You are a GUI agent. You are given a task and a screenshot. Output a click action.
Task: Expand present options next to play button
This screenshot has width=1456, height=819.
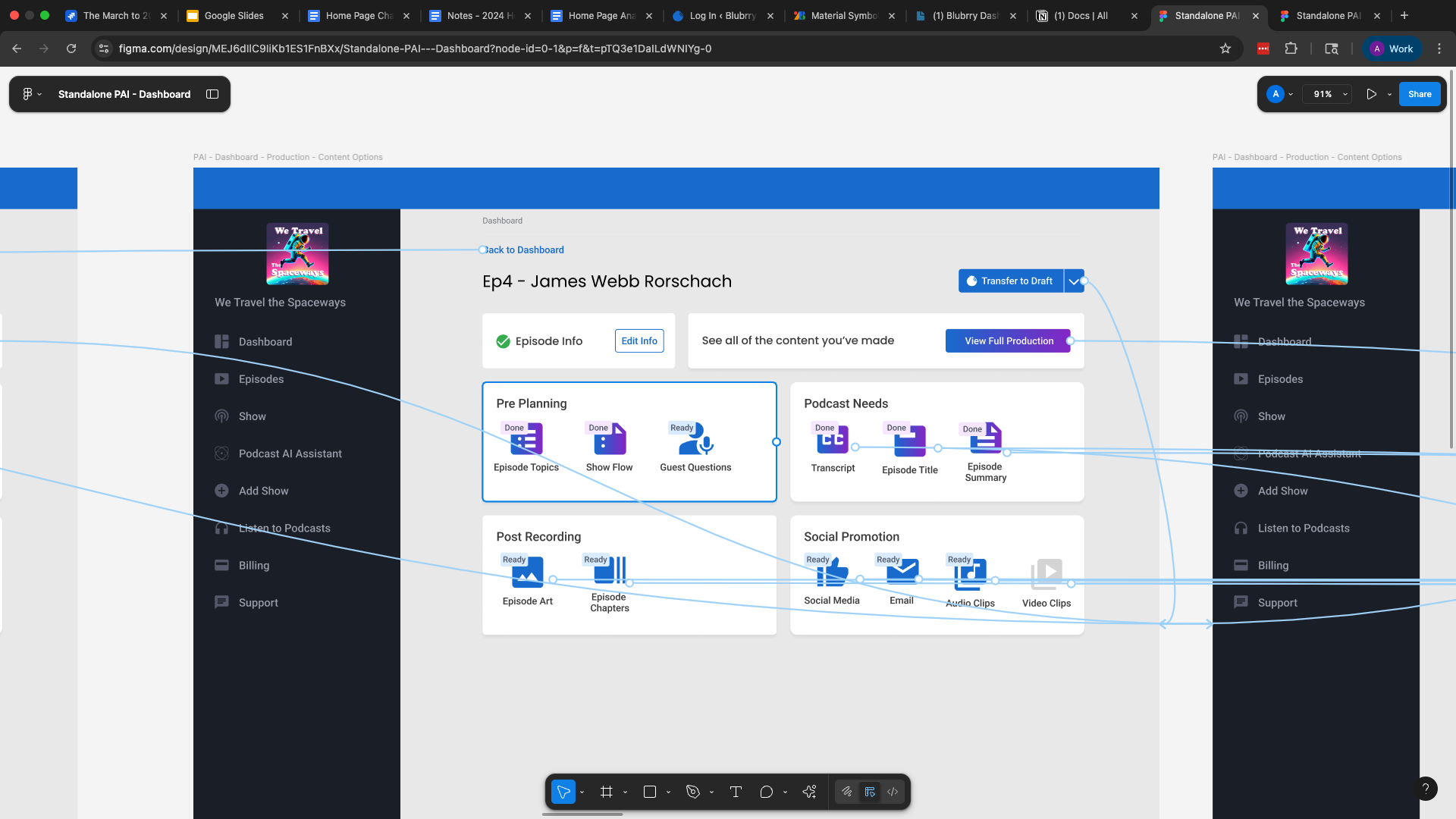click(1389, 94)
